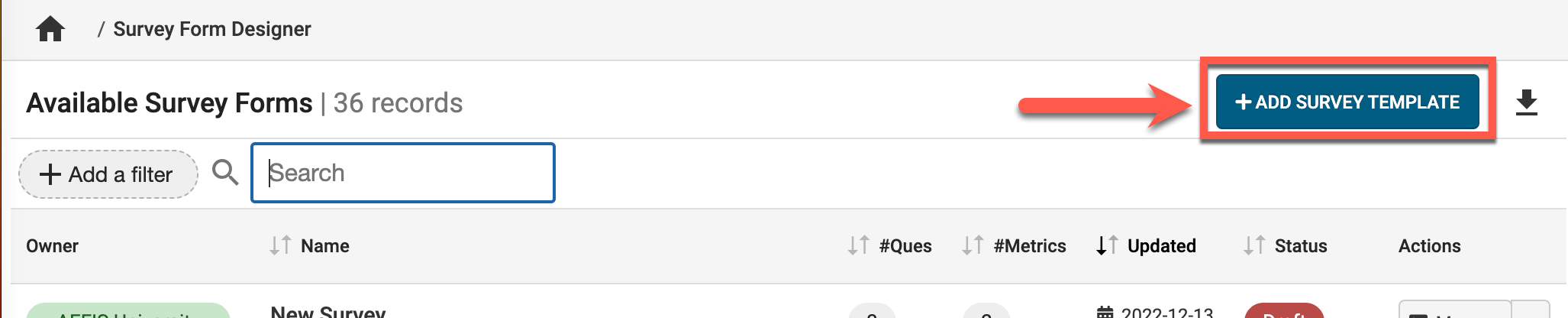Viewport: 1568px width, 318px height.
Task: Sort by the #Ques column label
Action: point(905,246)
